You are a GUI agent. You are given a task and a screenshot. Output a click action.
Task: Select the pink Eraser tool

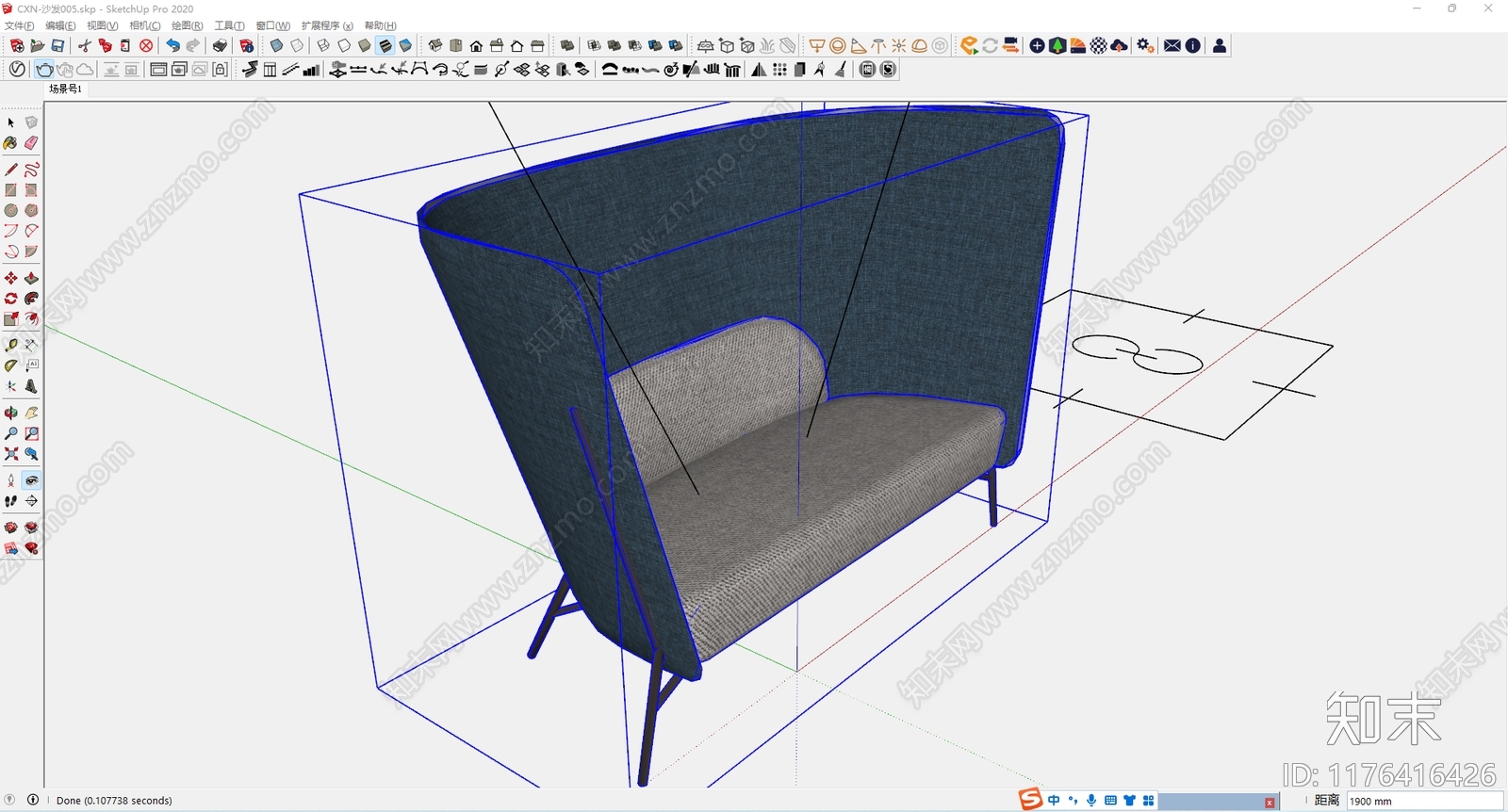(31, 143)
